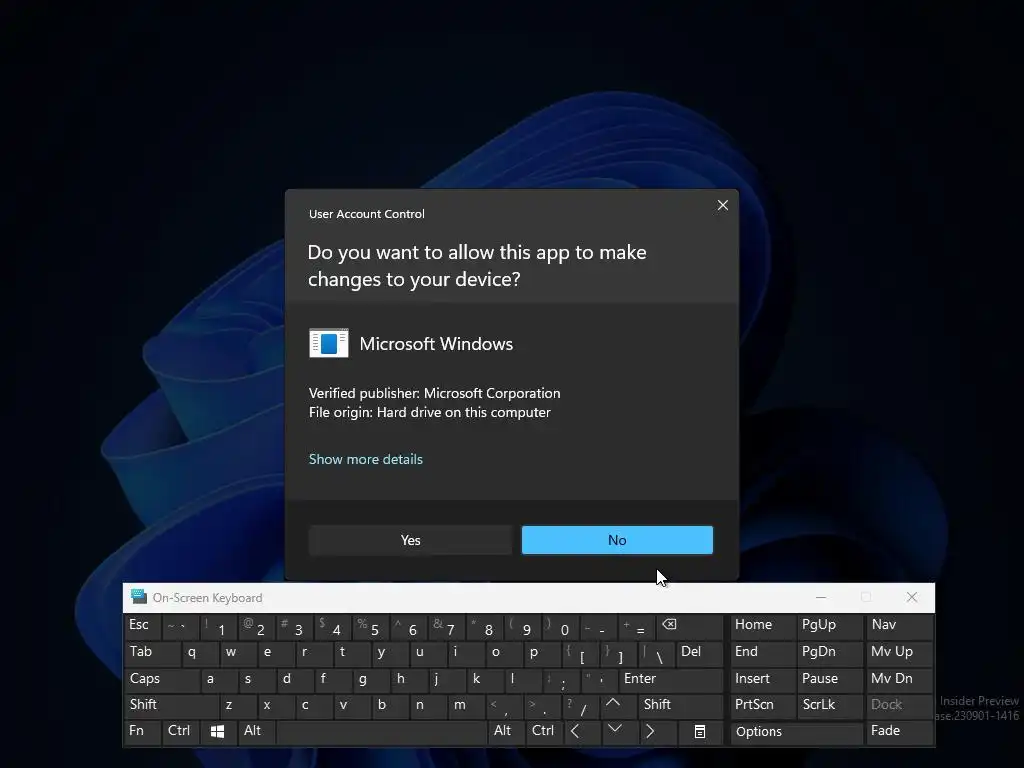Click Yes in User Account Control
The height and width of the screenshot is (768, 1024).
[x=410, y=540]
